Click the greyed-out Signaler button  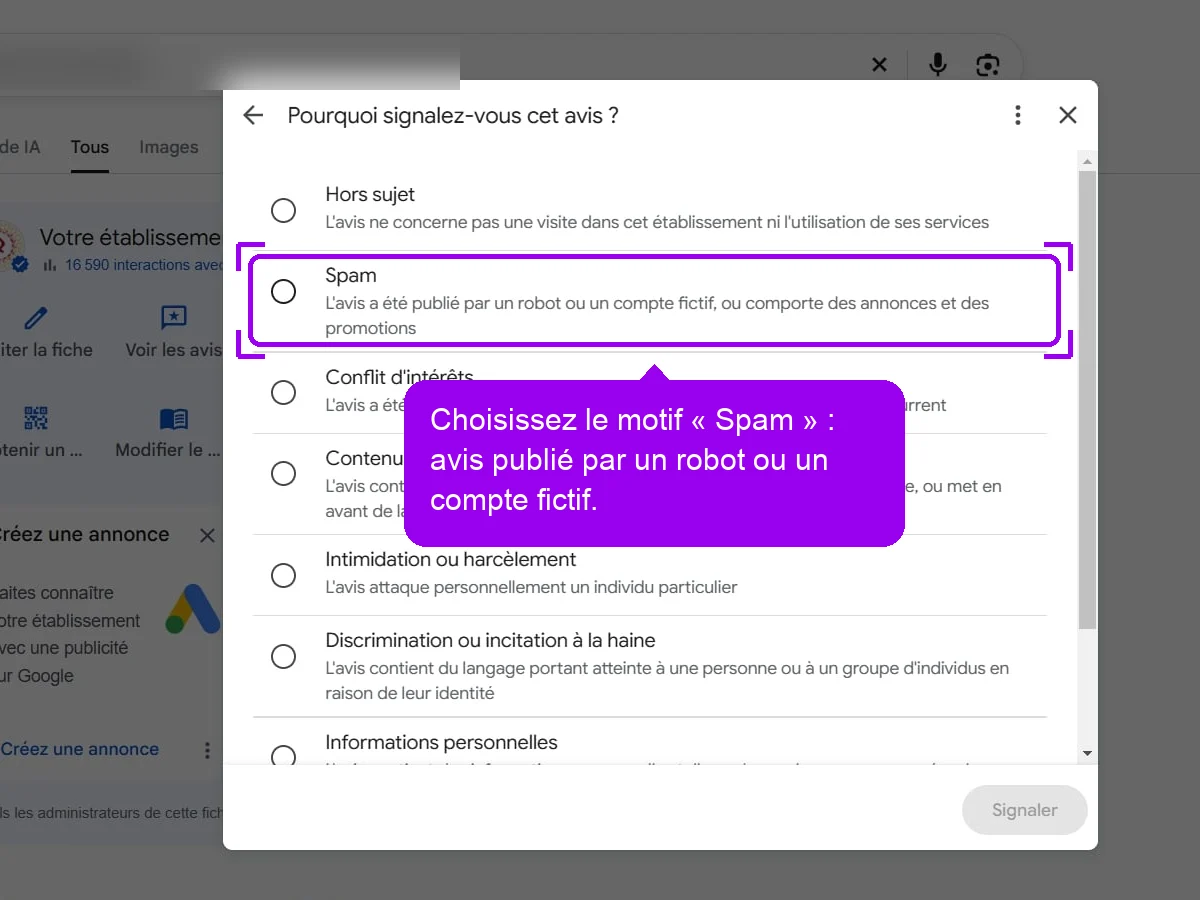point(1024,810)
